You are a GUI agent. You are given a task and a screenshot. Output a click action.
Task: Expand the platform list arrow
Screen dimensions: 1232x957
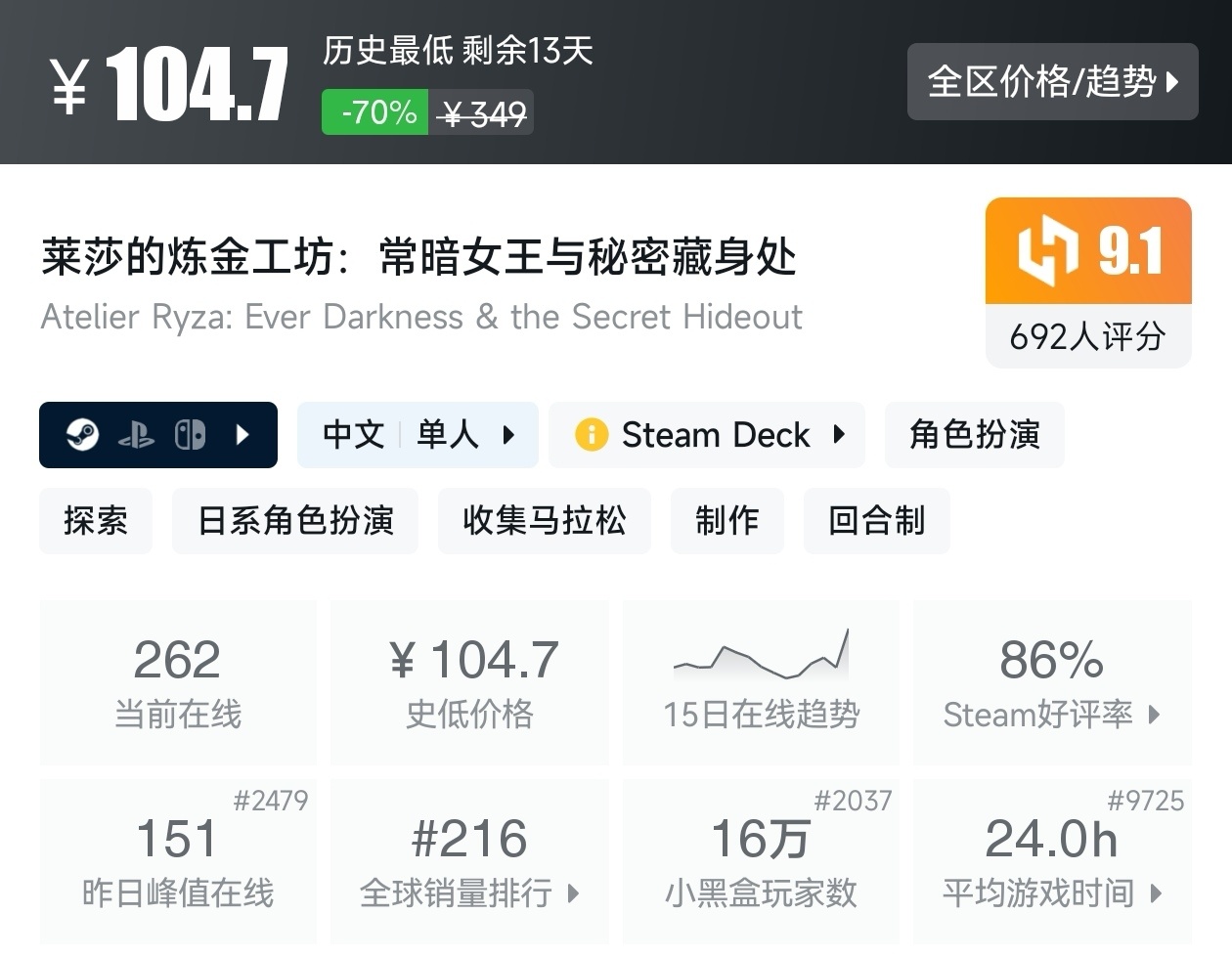pos(243,434)
